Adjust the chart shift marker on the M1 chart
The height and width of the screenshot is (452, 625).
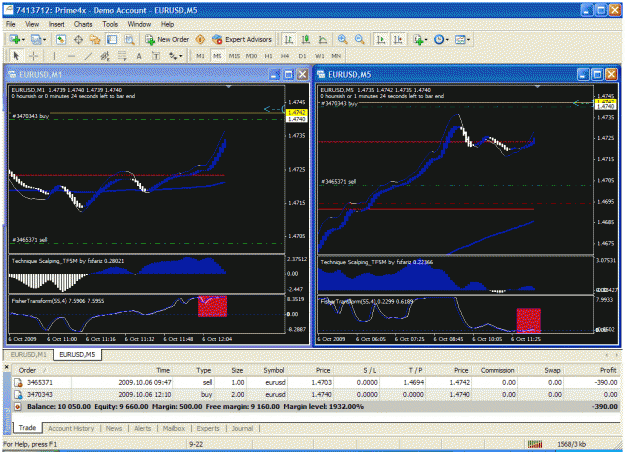(228, 86)
